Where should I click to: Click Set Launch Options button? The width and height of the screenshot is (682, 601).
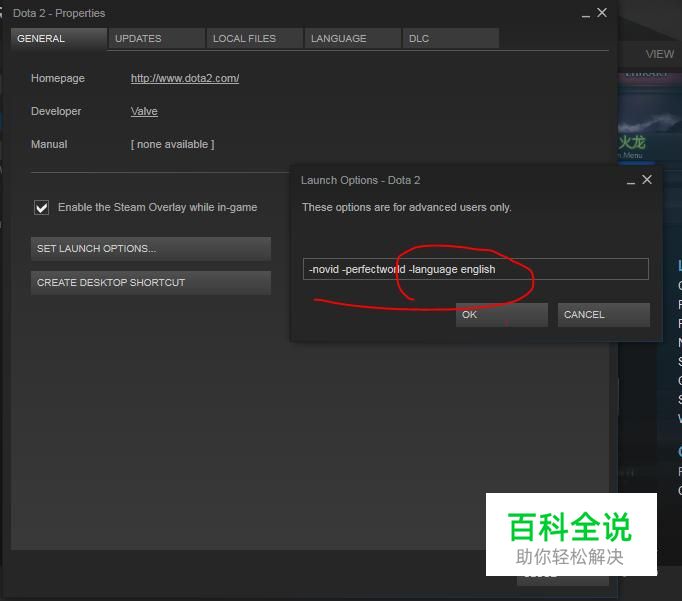[150, 249]
